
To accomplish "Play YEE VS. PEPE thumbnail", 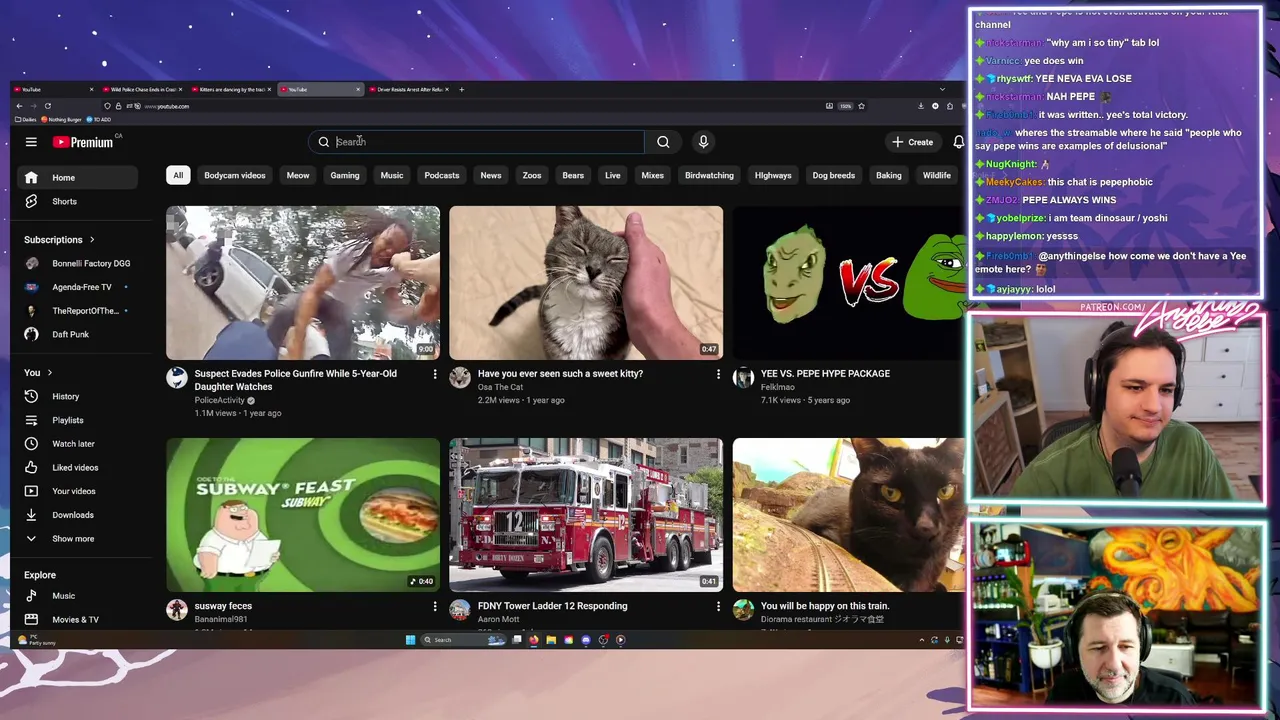I will pyautogui.click(x=848, y=283).
